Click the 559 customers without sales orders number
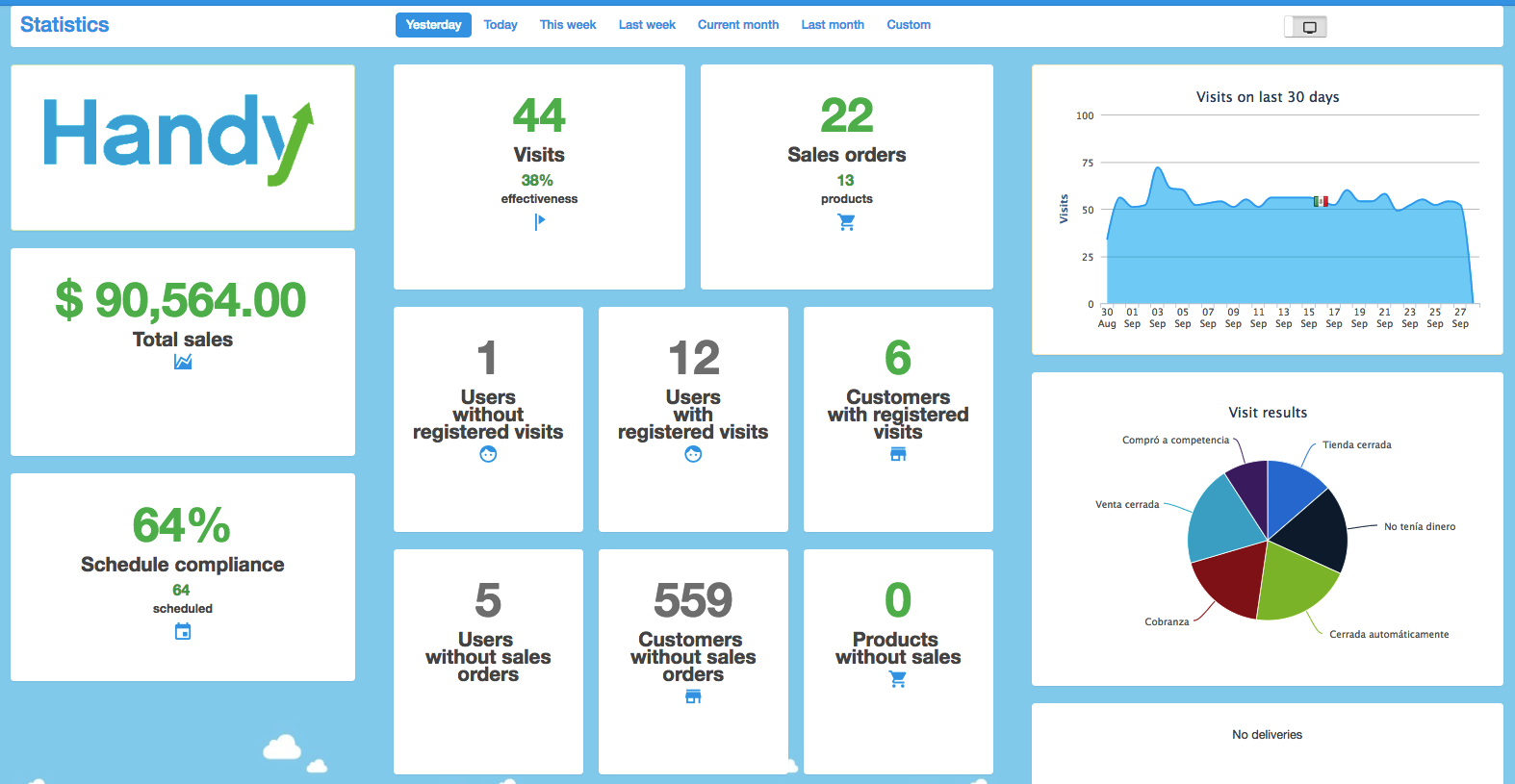Screen dimensions: 1515x784 (693, 600)
